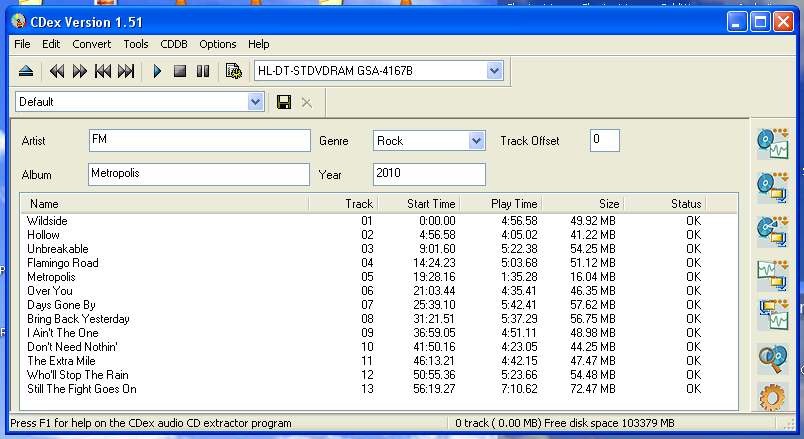Screen dimensions: 804x439
Task: Open the Genre dropdown showing Rock
Action: (476, 141)
